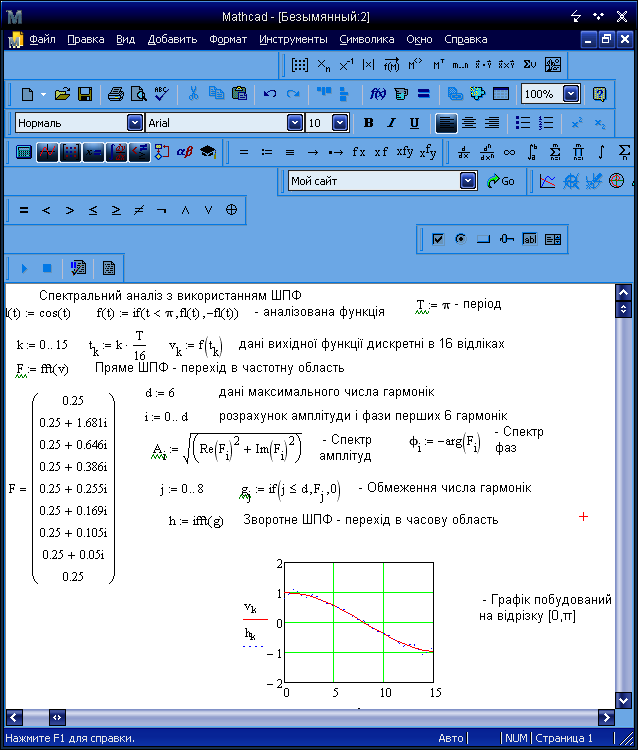Insert definite integral operator
This screenshot has width=638, height=750.
click(532, 152)
